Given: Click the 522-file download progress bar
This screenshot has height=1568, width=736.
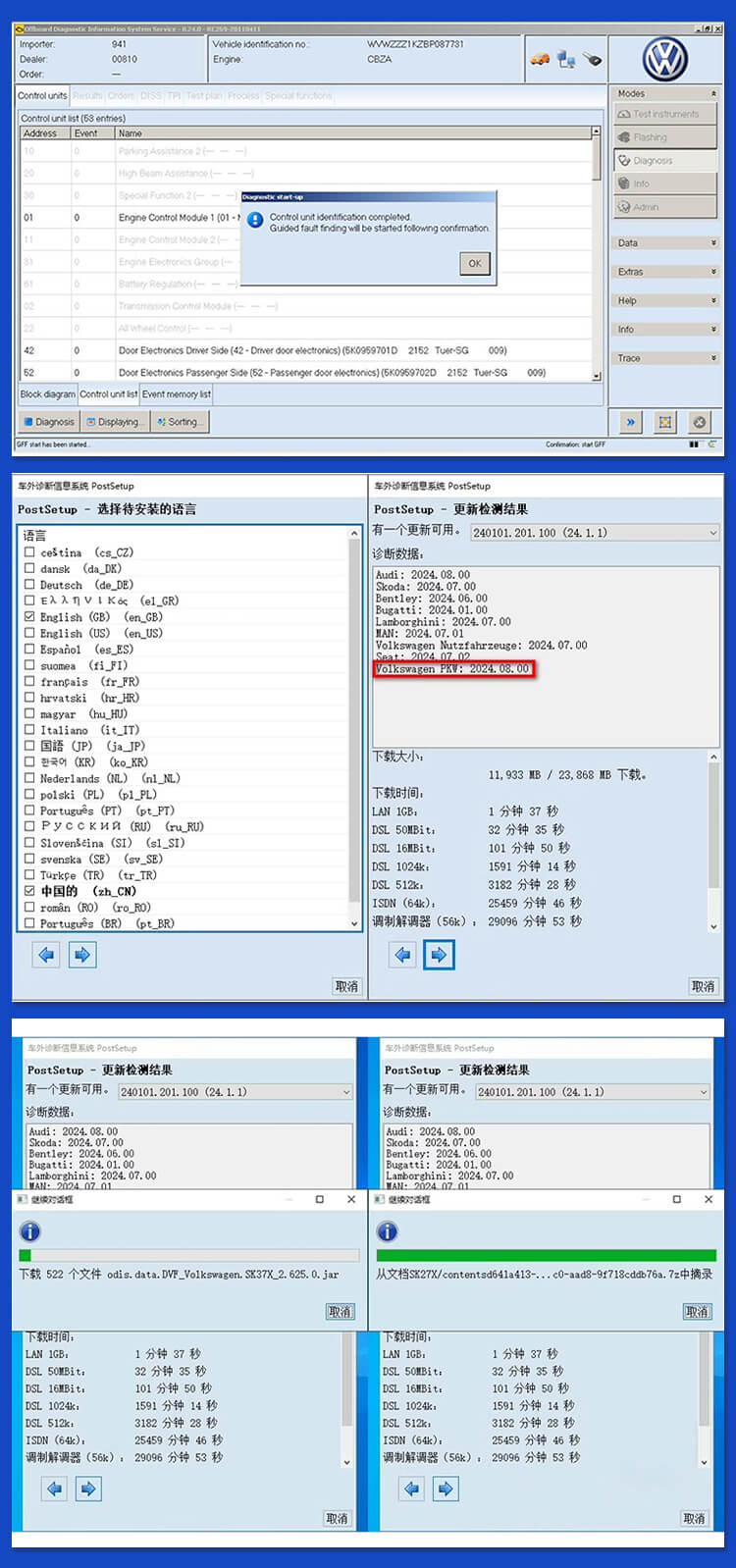Looking at the screenshot, I should [189, 1255].
